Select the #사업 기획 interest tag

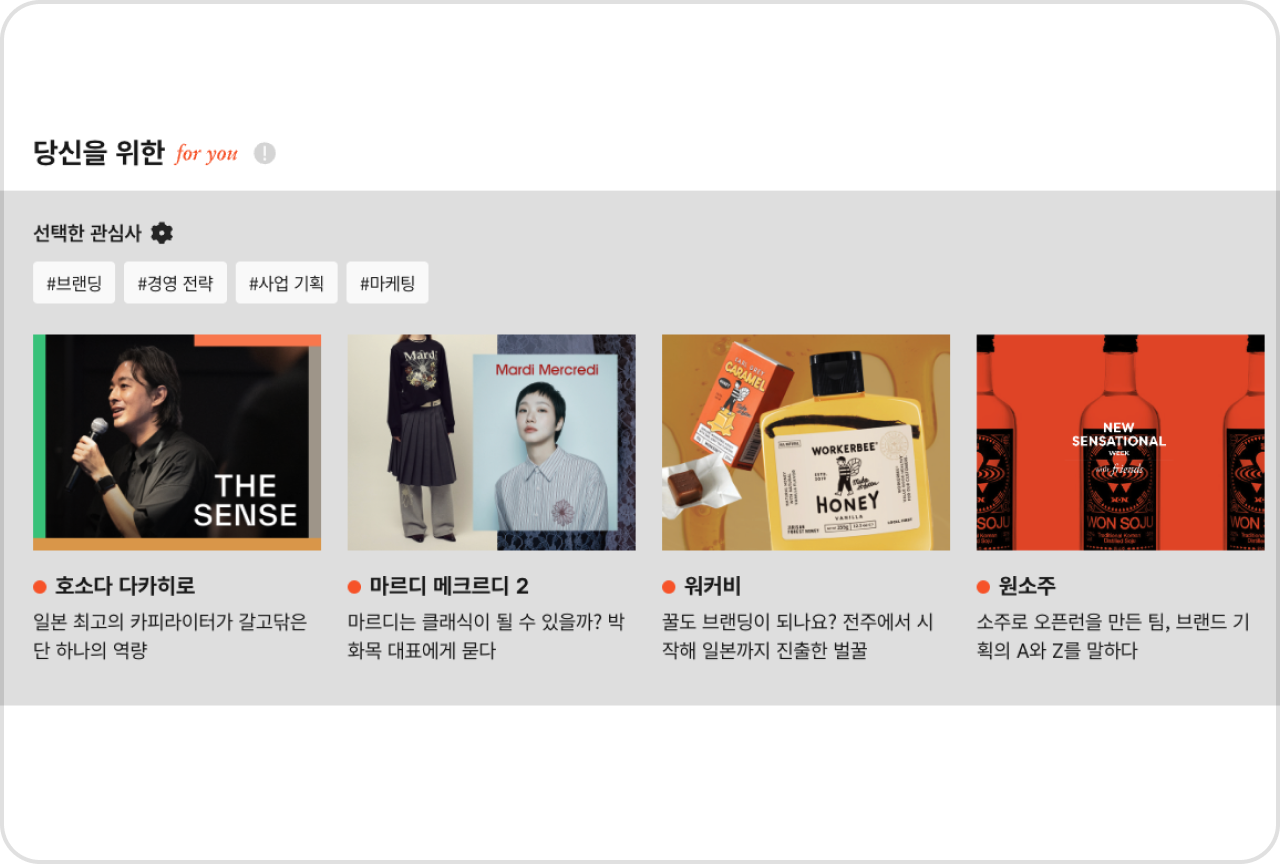click(x=286, y=283)
